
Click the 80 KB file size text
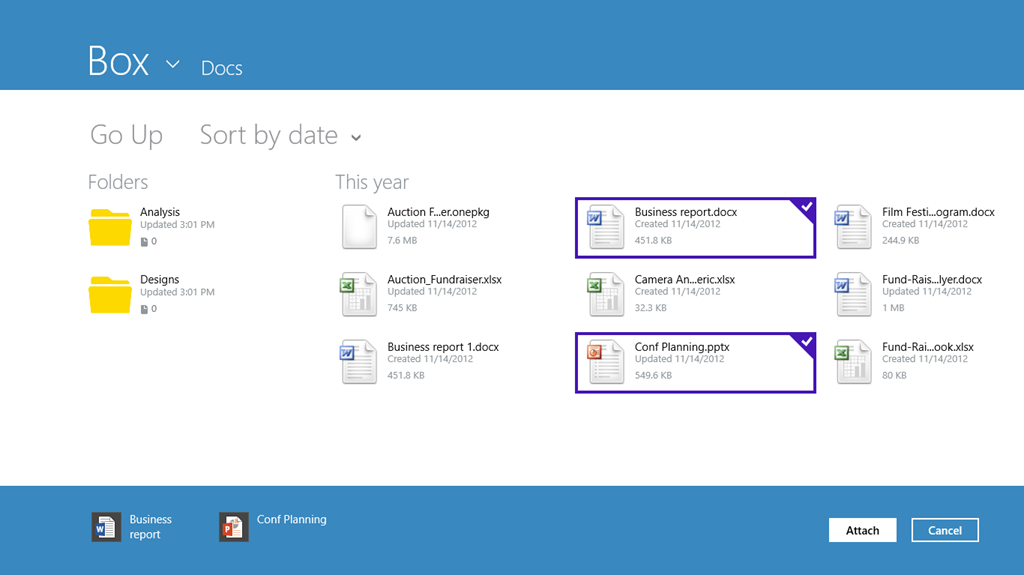pos(895,376)
